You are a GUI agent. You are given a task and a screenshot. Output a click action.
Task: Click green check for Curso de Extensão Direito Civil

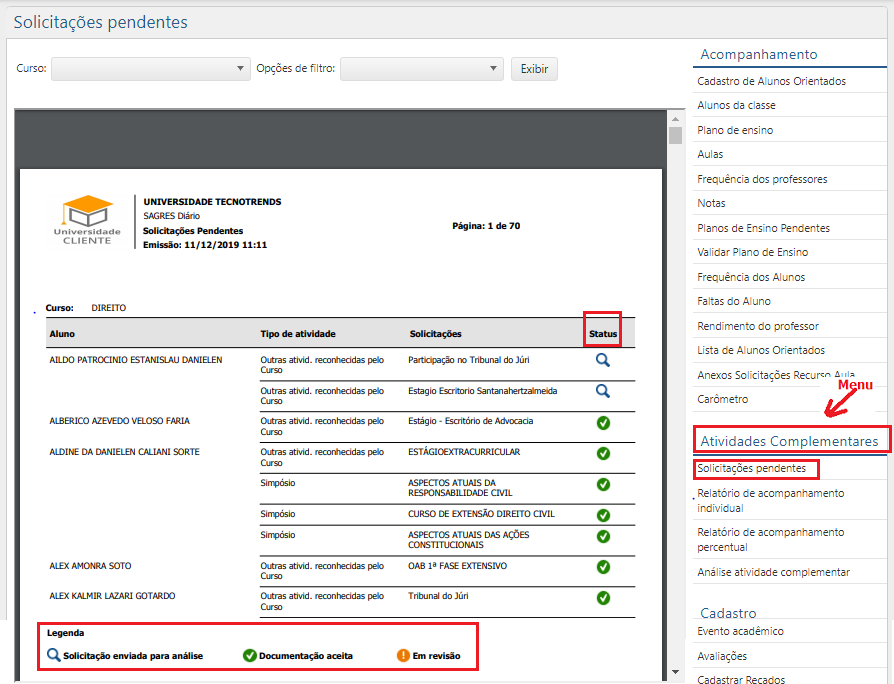tap(603, 515)
